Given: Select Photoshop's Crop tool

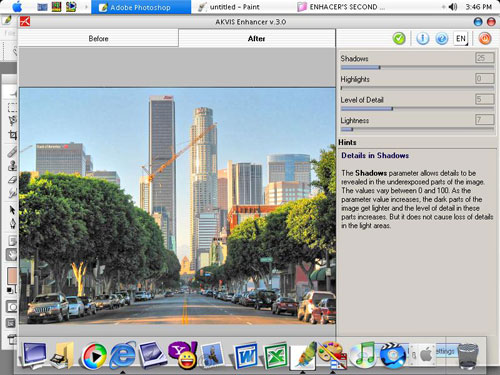Looking at the screenshot, I should point(12,135).
